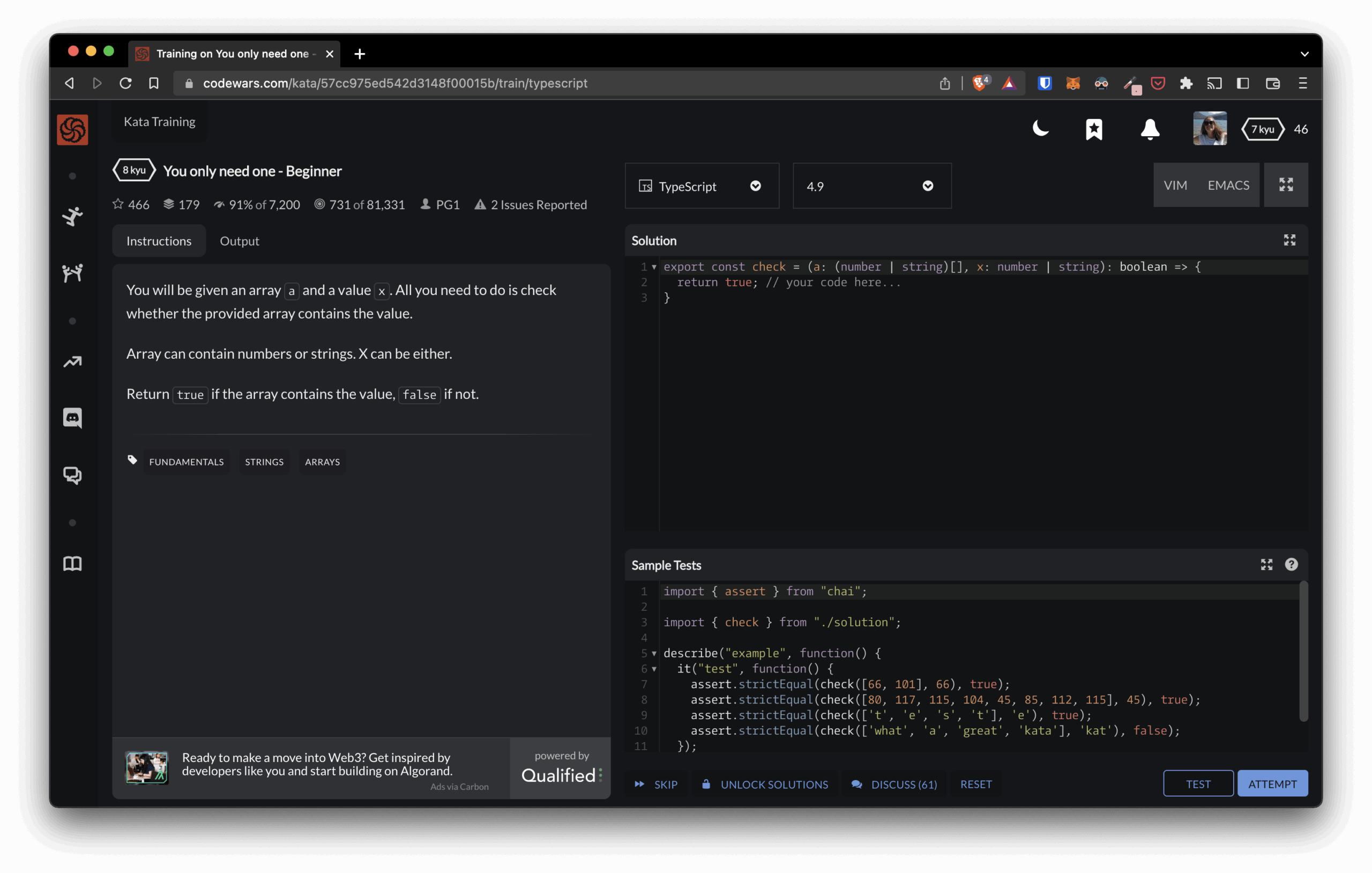1372x873 pixels.
Task: Click the Kumite sparring icon in sidebar
Action: pos(72,272)
